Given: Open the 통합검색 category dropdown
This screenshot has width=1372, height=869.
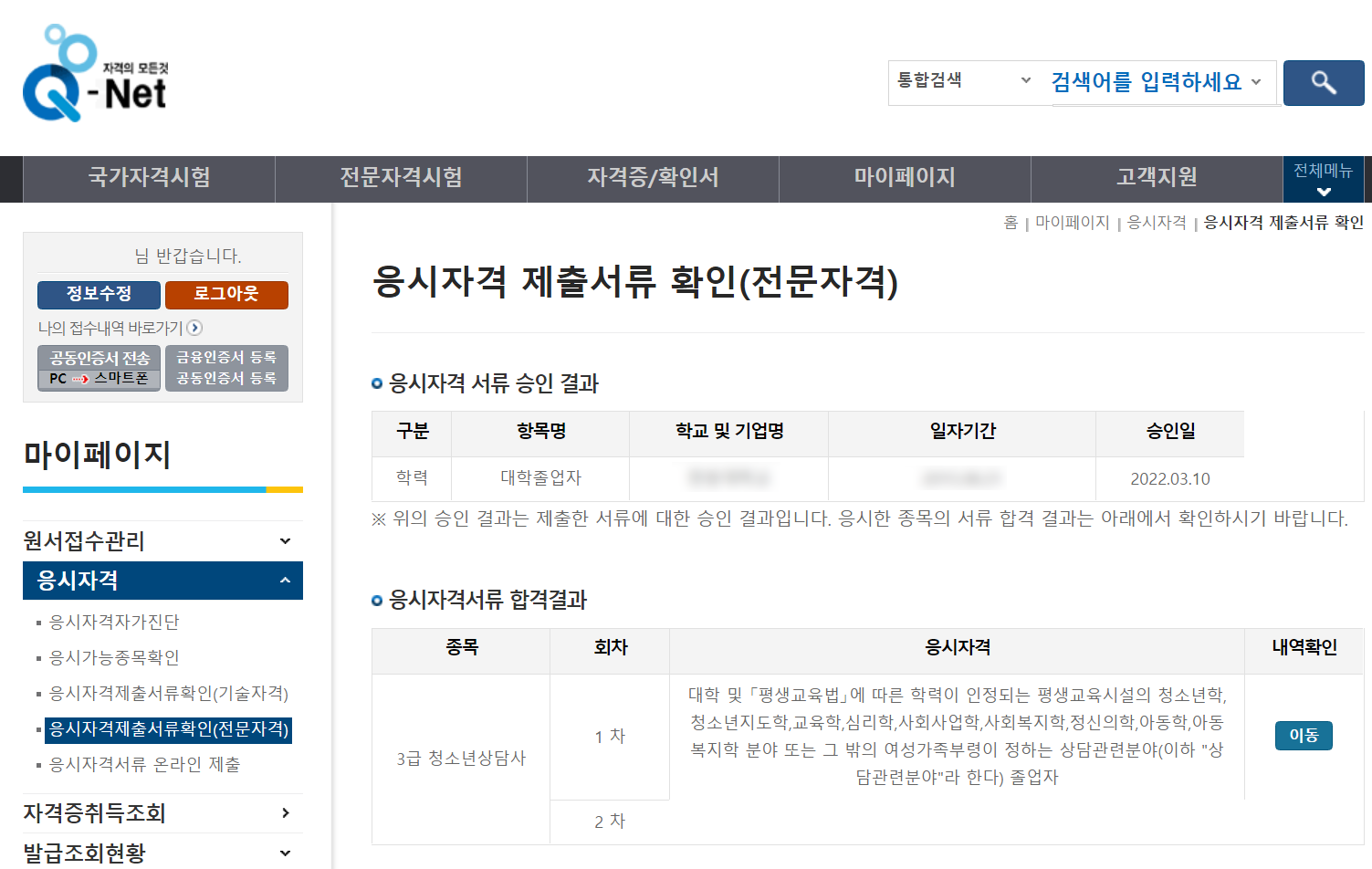Looking at the screenshot, I should pos(964,80).
